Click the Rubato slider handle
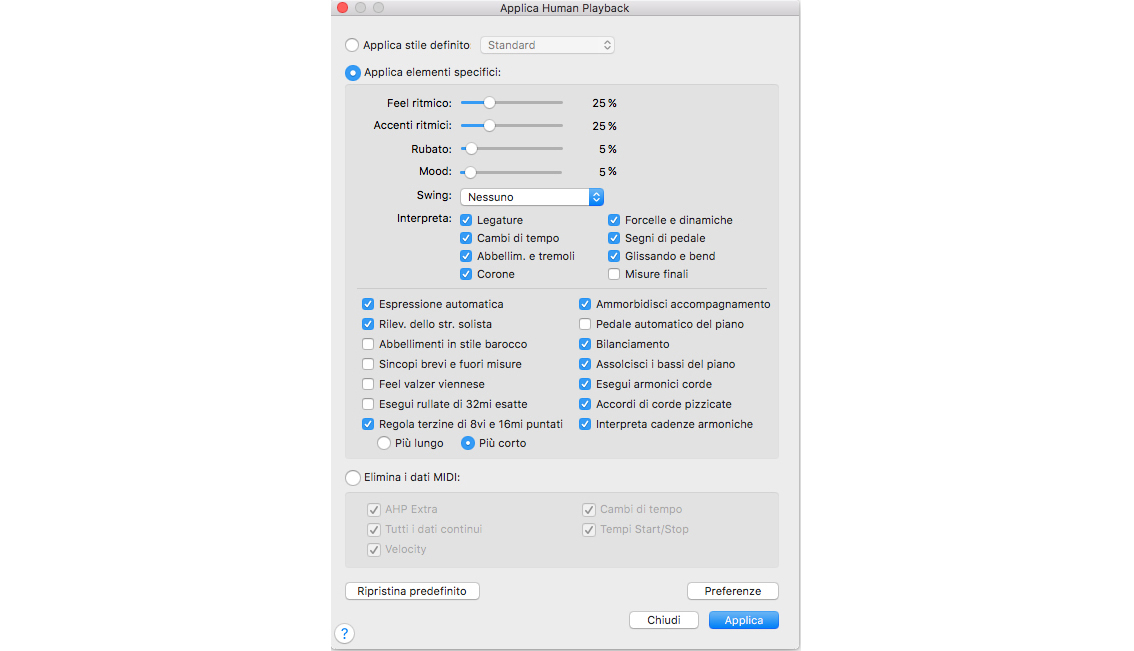The width and height of the screenshot is (1134, 651). [x=470, y=149]
